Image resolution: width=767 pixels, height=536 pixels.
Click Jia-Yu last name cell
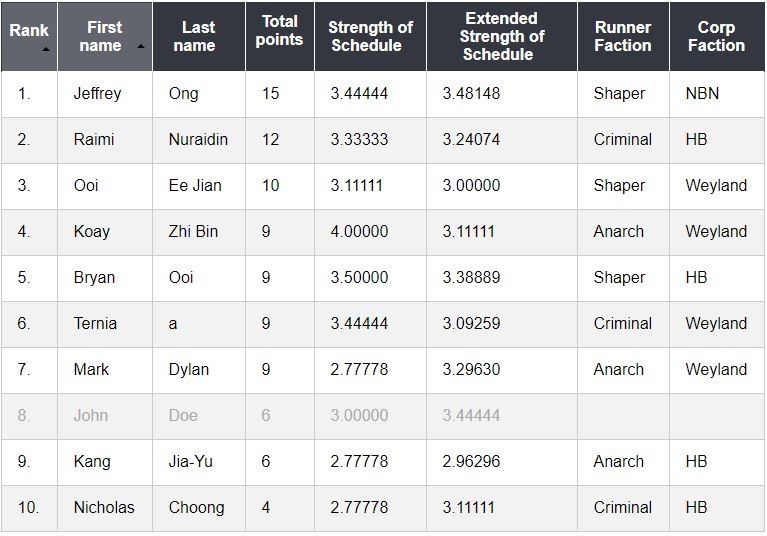click(x=192, y=462)
